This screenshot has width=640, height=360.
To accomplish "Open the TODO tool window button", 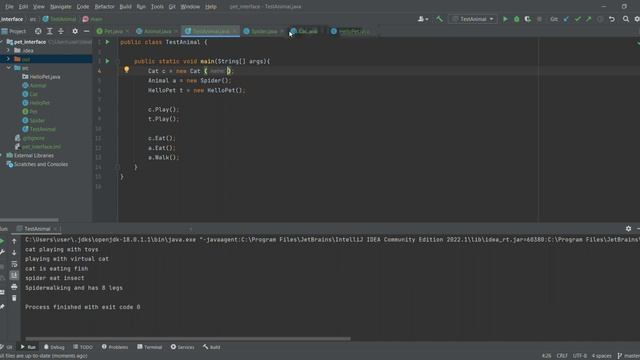I will [x=83, y=347].
